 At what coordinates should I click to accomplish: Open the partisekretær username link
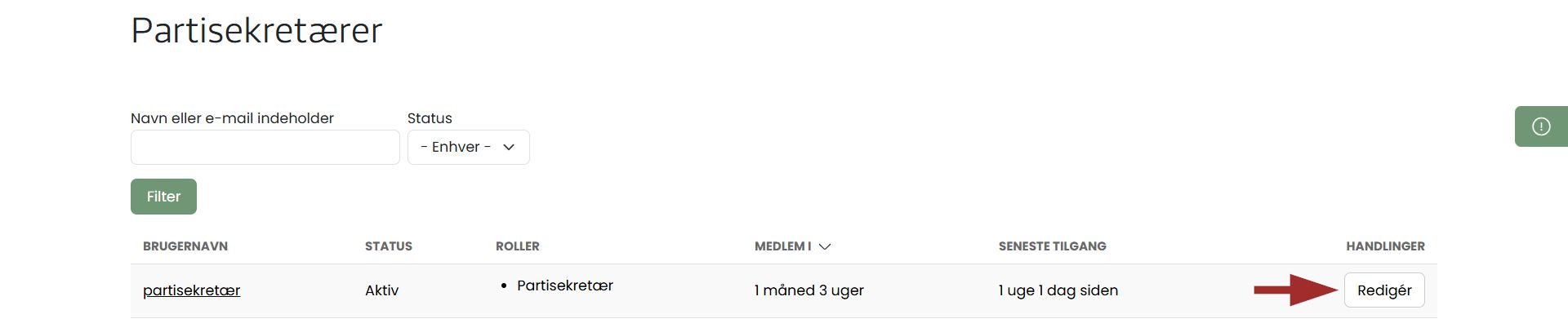point(191,290)
